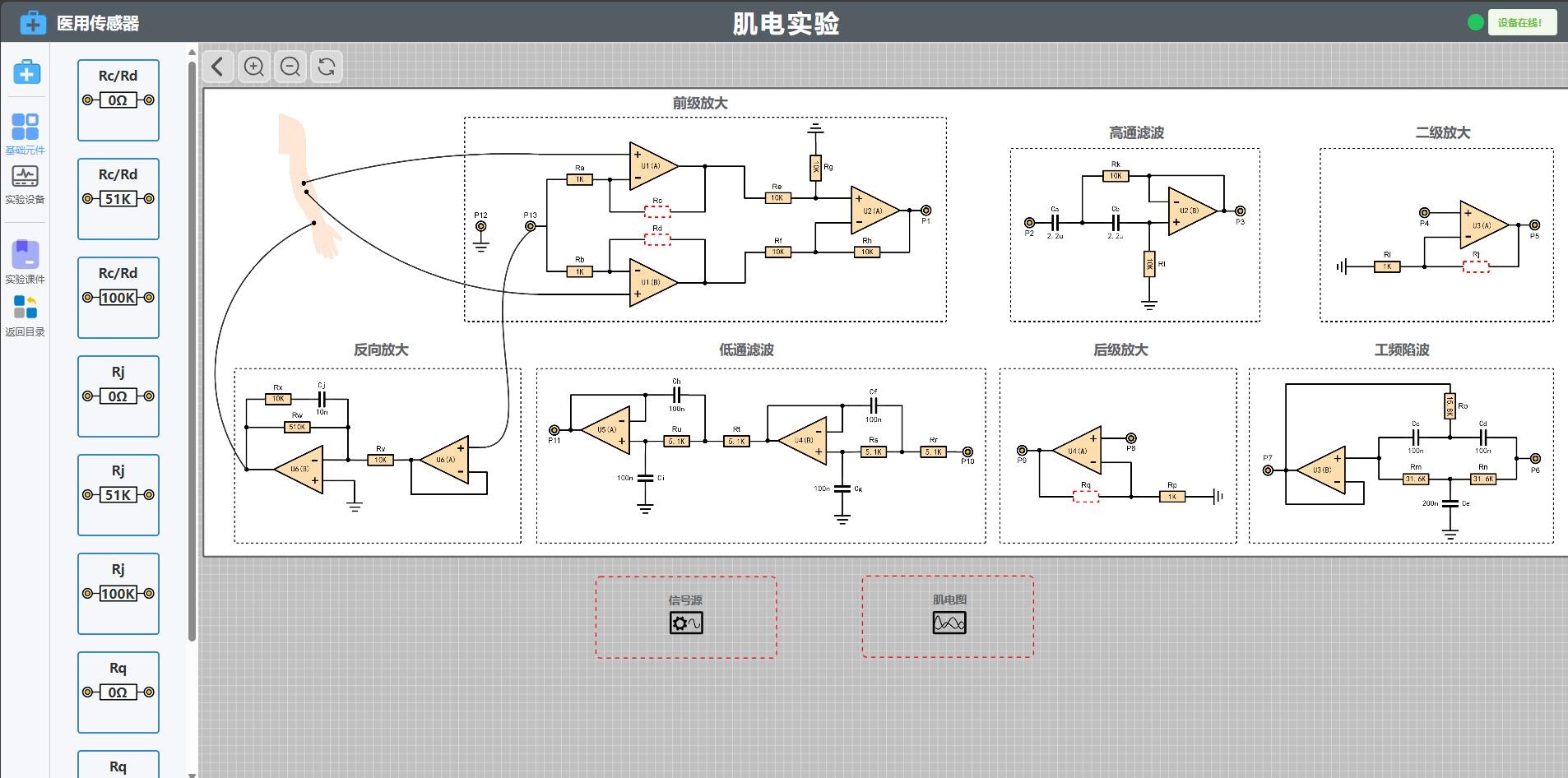Click op-amp U1 (A) in 前级放大
Image resolution: width=1568 pixels, height=778 pixels.
pyautogui.click(x=652, y=166)
